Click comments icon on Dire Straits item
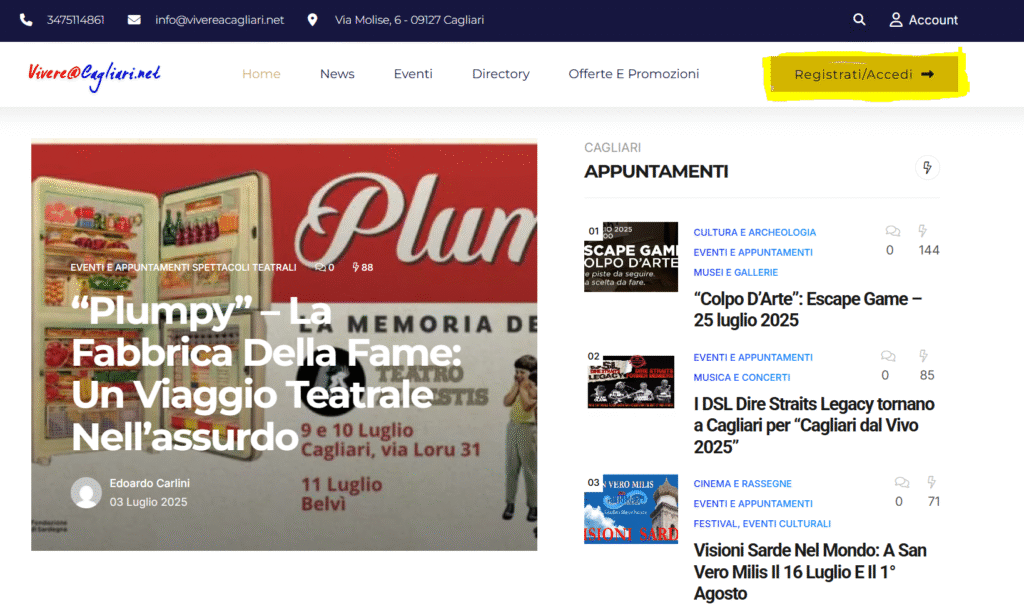This screenshot has width=1024, height=614. click(x=888, y=356)
